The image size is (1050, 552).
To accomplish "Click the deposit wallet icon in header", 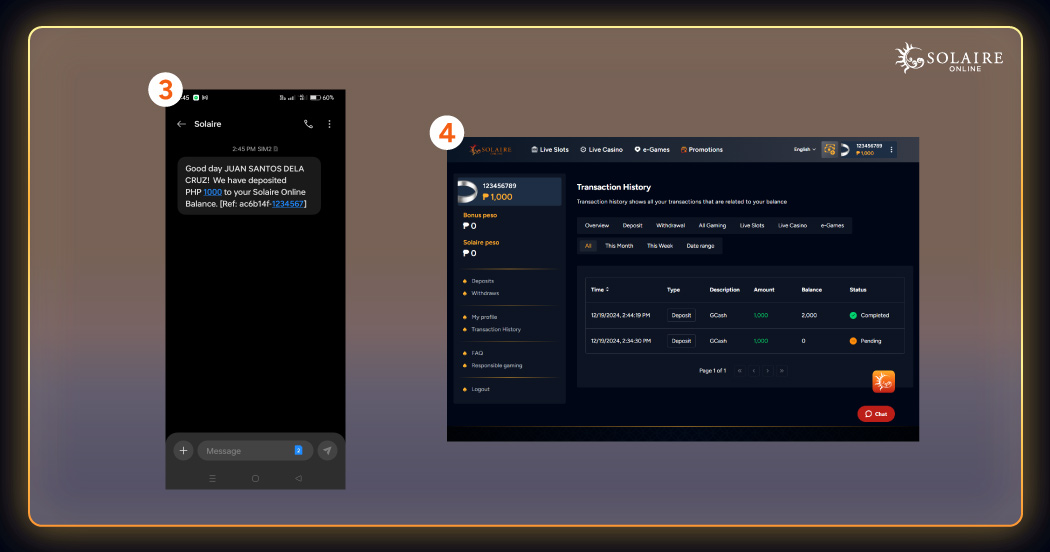I will (x=829, y=149).
